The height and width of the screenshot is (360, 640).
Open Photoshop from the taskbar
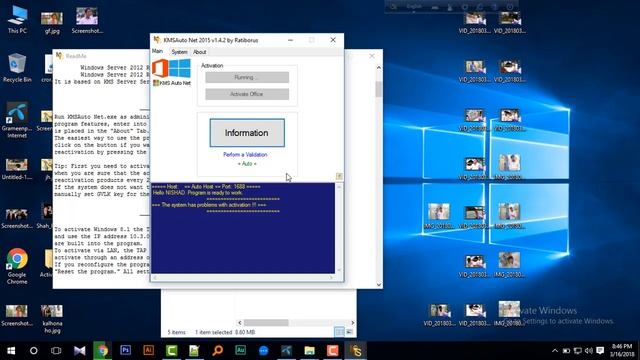(125, 350)
